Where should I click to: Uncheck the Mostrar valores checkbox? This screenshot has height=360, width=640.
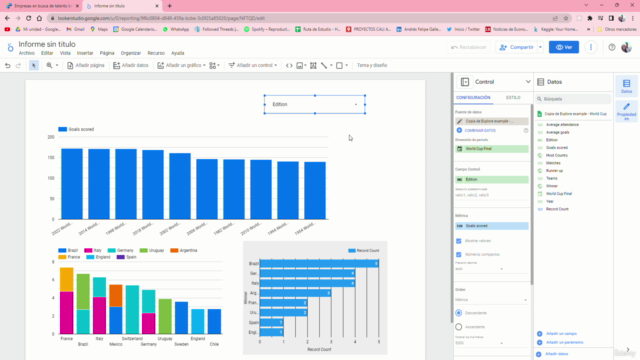pyautogui.click(x=459, y=241)
